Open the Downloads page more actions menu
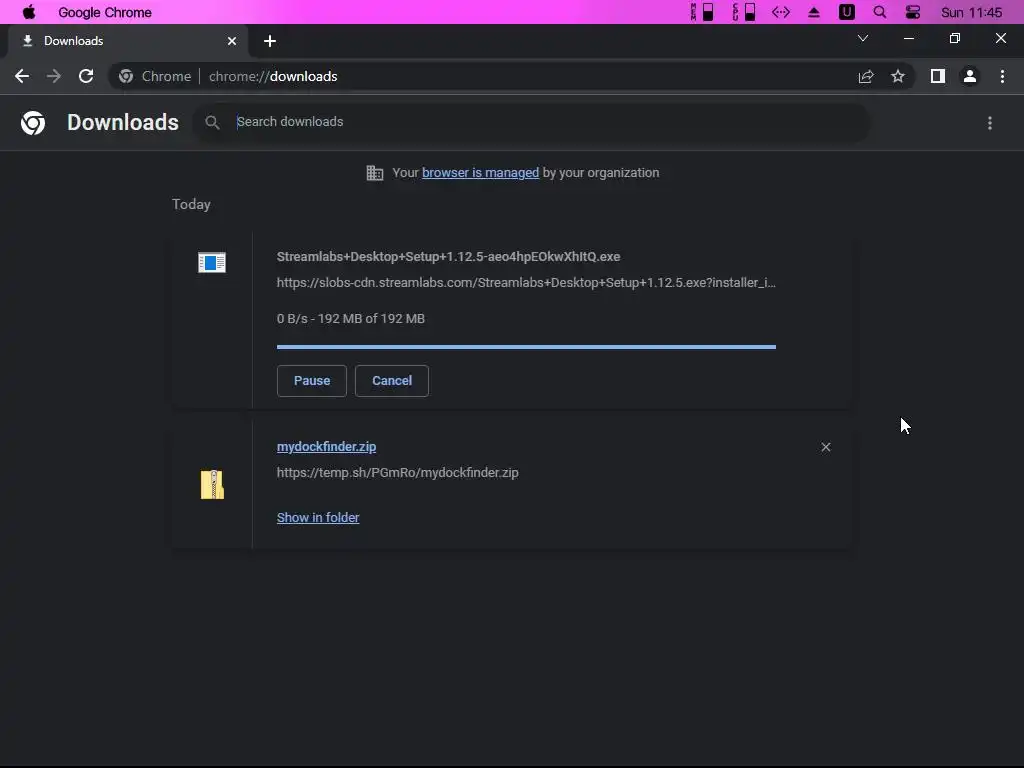Viewport: 1024px width, 768px height. [x=990, y=123]
